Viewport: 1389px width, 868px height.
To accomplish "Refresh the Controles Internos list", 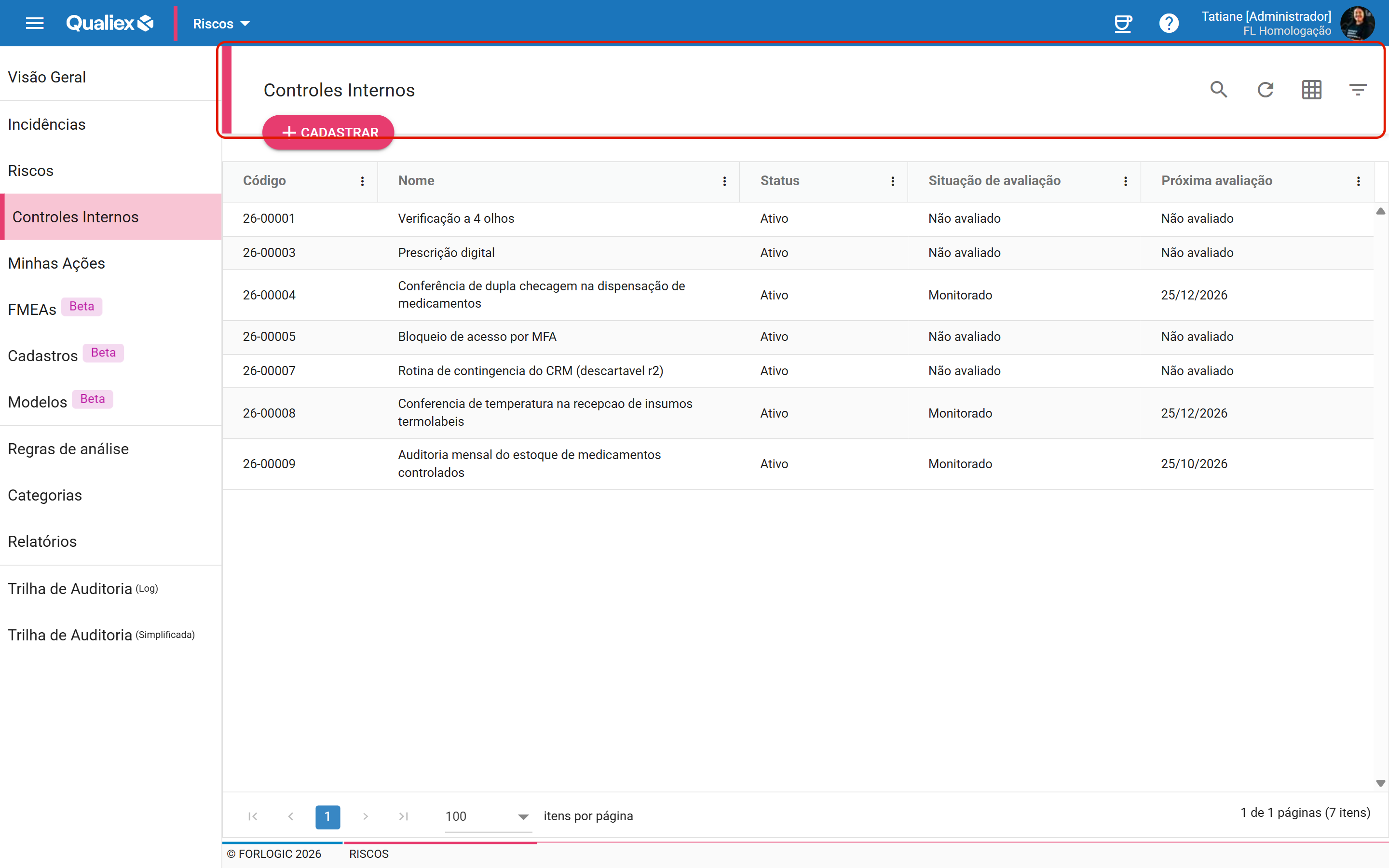I will (1266, 90).
